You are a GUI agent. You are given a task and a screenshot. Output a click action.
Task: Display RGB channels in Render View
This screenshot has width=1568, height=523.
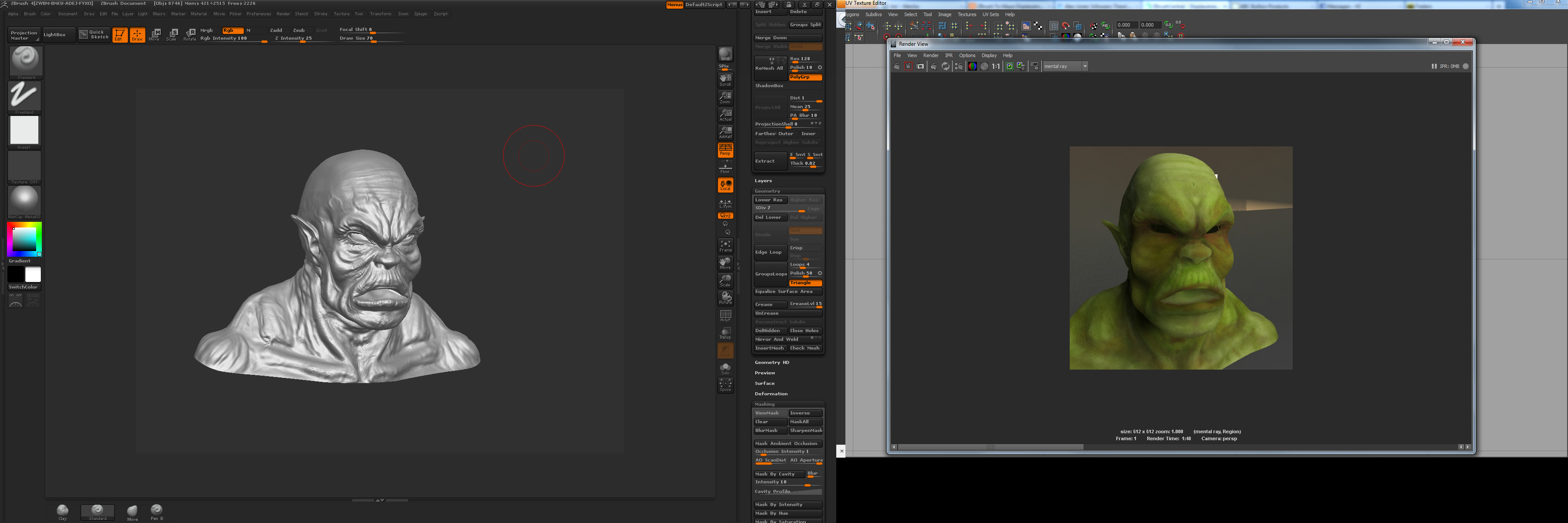972,66
